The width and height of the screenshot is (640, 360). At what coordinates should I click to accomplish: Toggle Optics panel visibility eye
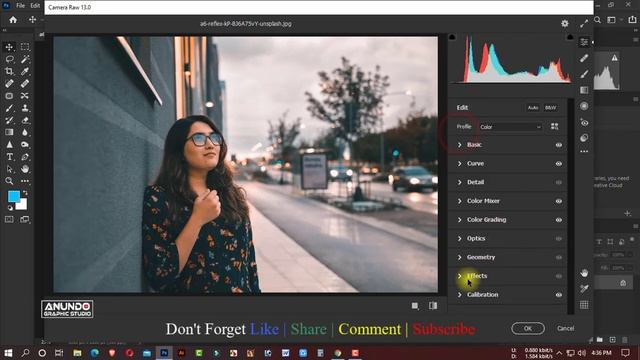559,239
